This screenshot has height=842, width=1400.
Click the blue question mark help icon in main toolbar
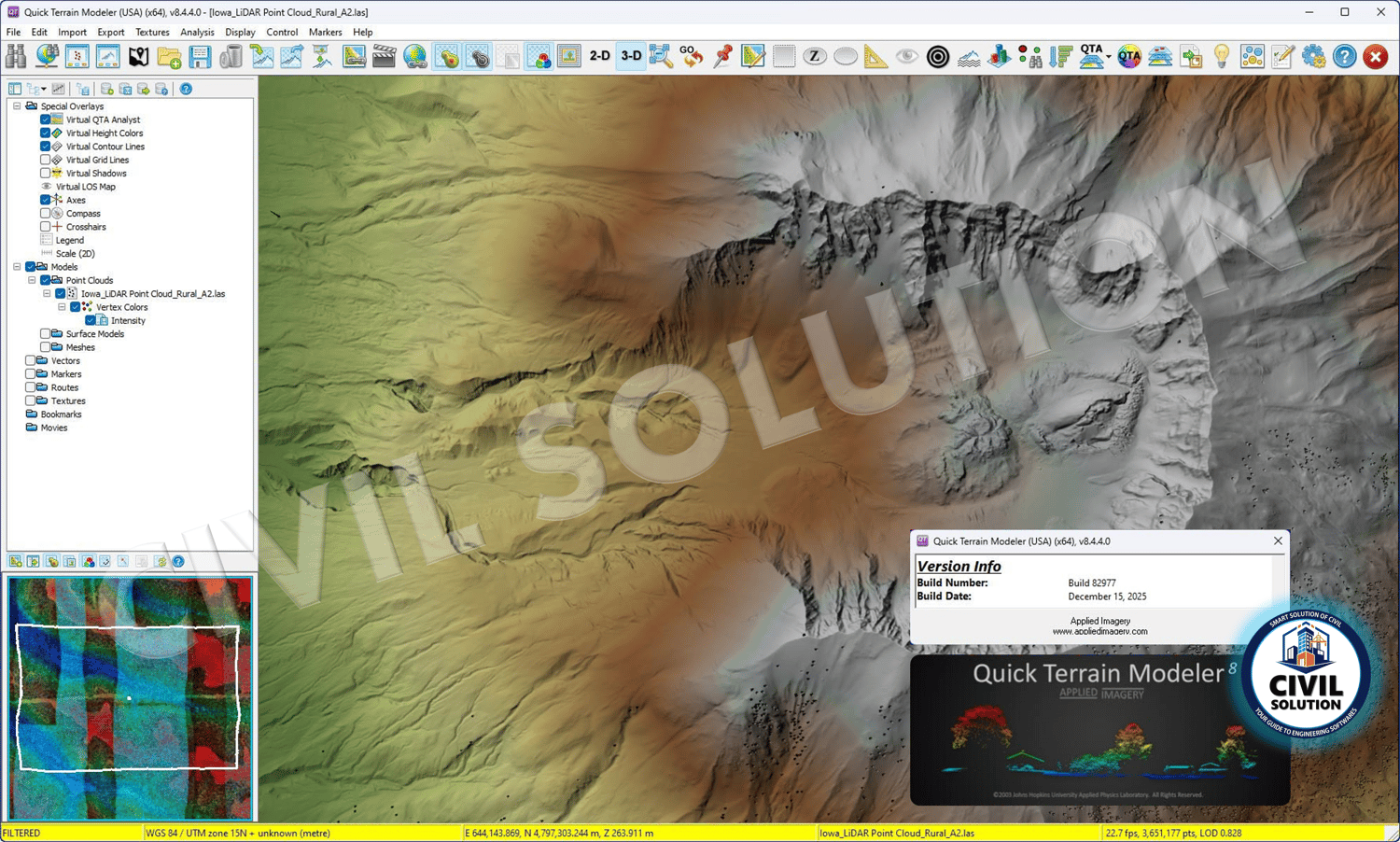click(1345, 57)
